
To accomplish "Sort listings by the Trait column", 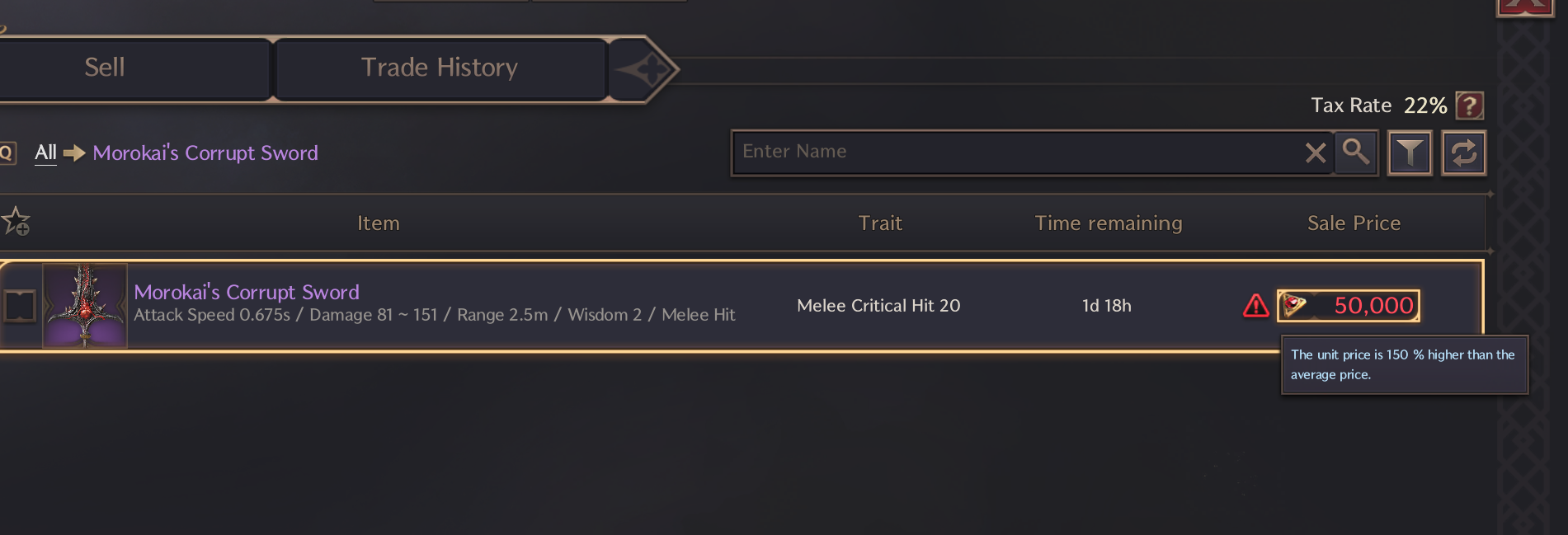I will click(880, 223).
